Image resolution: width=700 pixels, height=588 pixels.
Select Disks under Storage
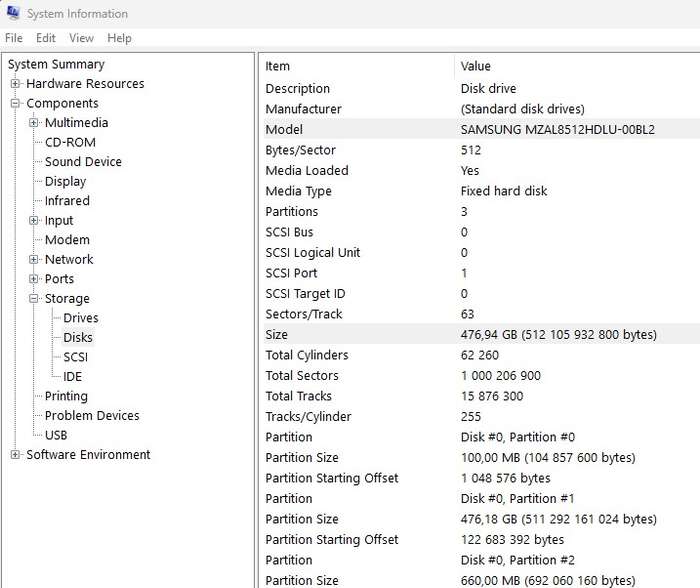coord(78,338)
